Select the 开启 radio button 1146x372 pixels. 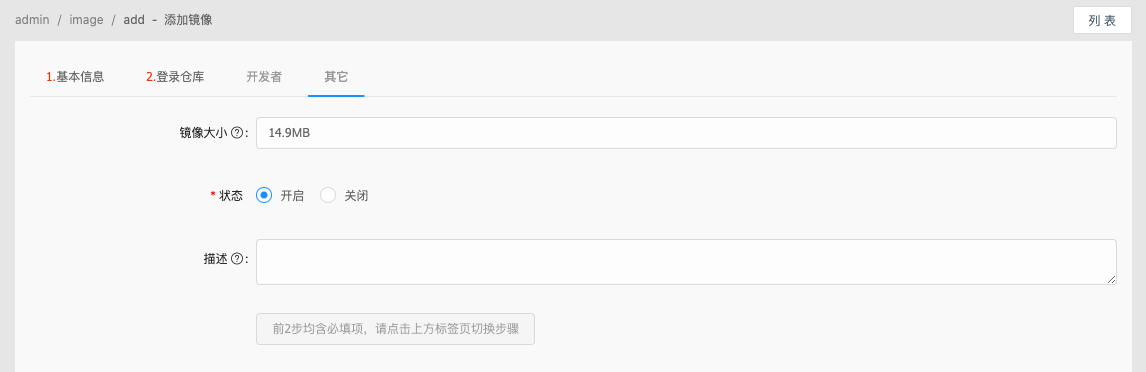click(264, 196)
